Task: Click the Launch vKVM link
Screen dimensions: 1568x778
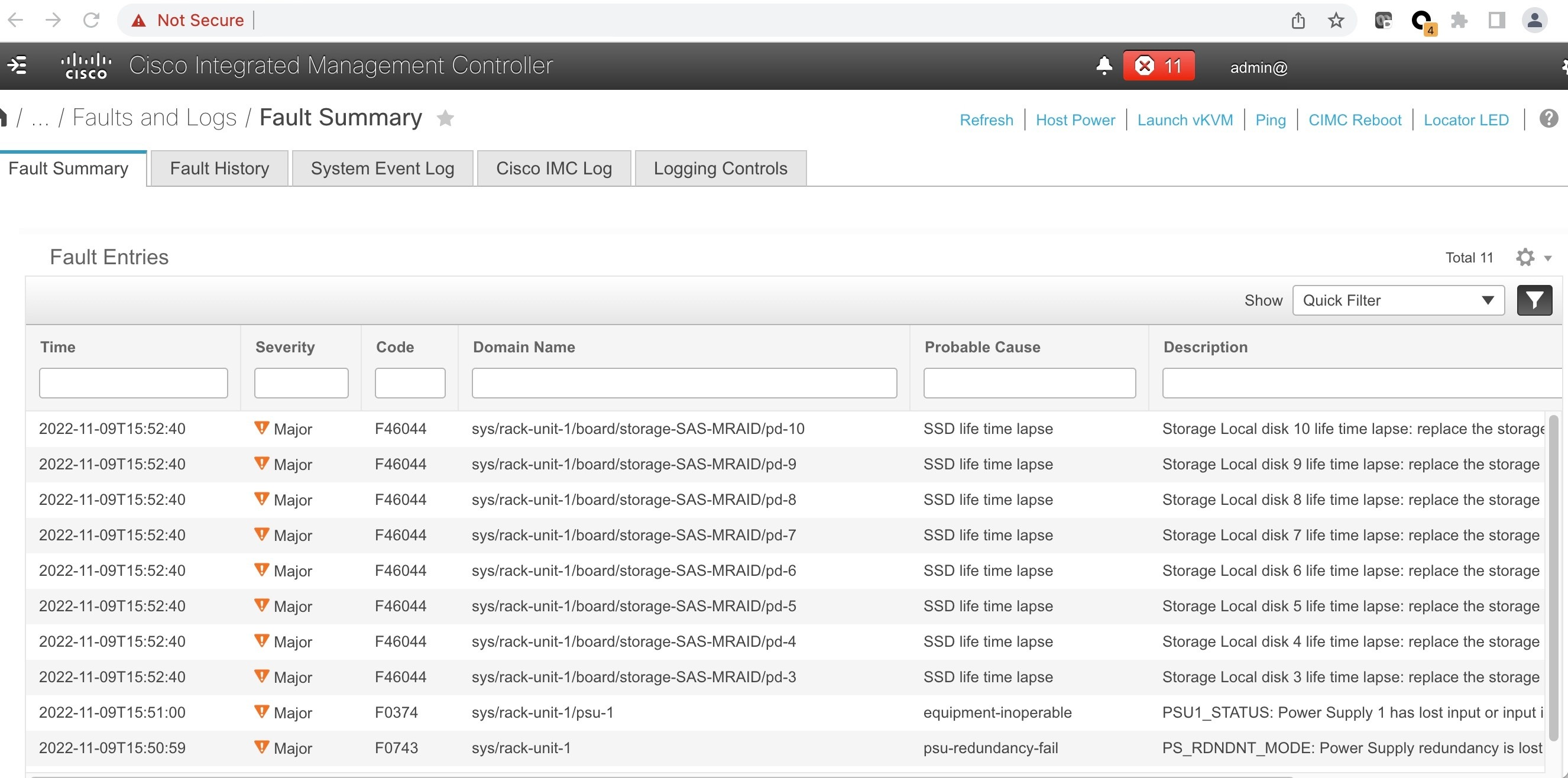Action: 1184,119
